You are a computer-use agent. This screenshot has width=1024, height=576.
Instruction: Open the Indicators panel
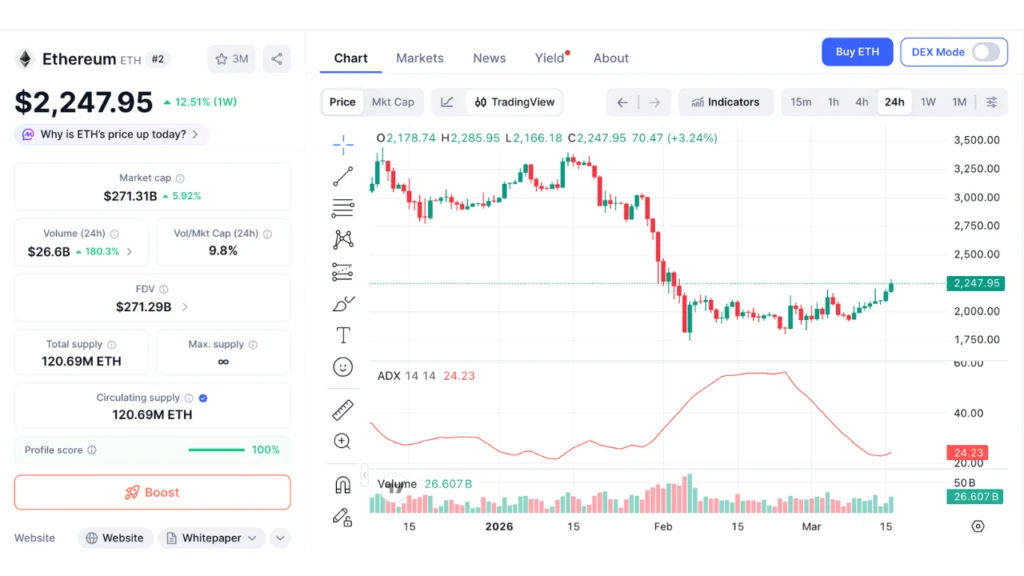point(725,102)
